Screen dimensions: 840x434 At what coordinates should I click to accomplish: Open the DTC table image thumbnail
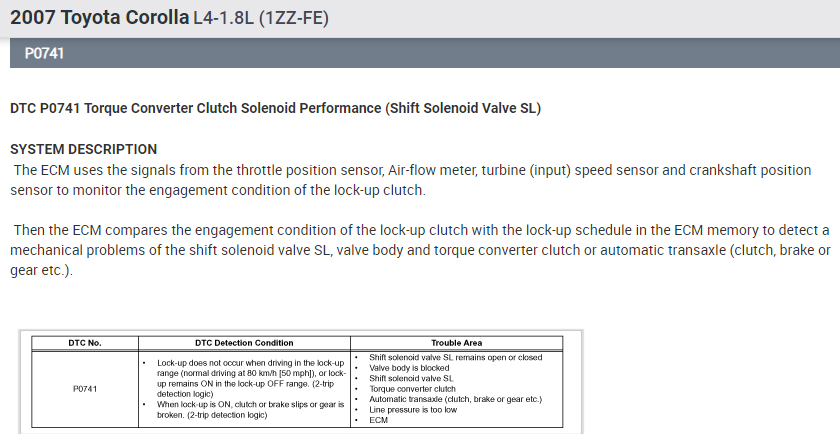pyautogui.click(x=301, y=382)
